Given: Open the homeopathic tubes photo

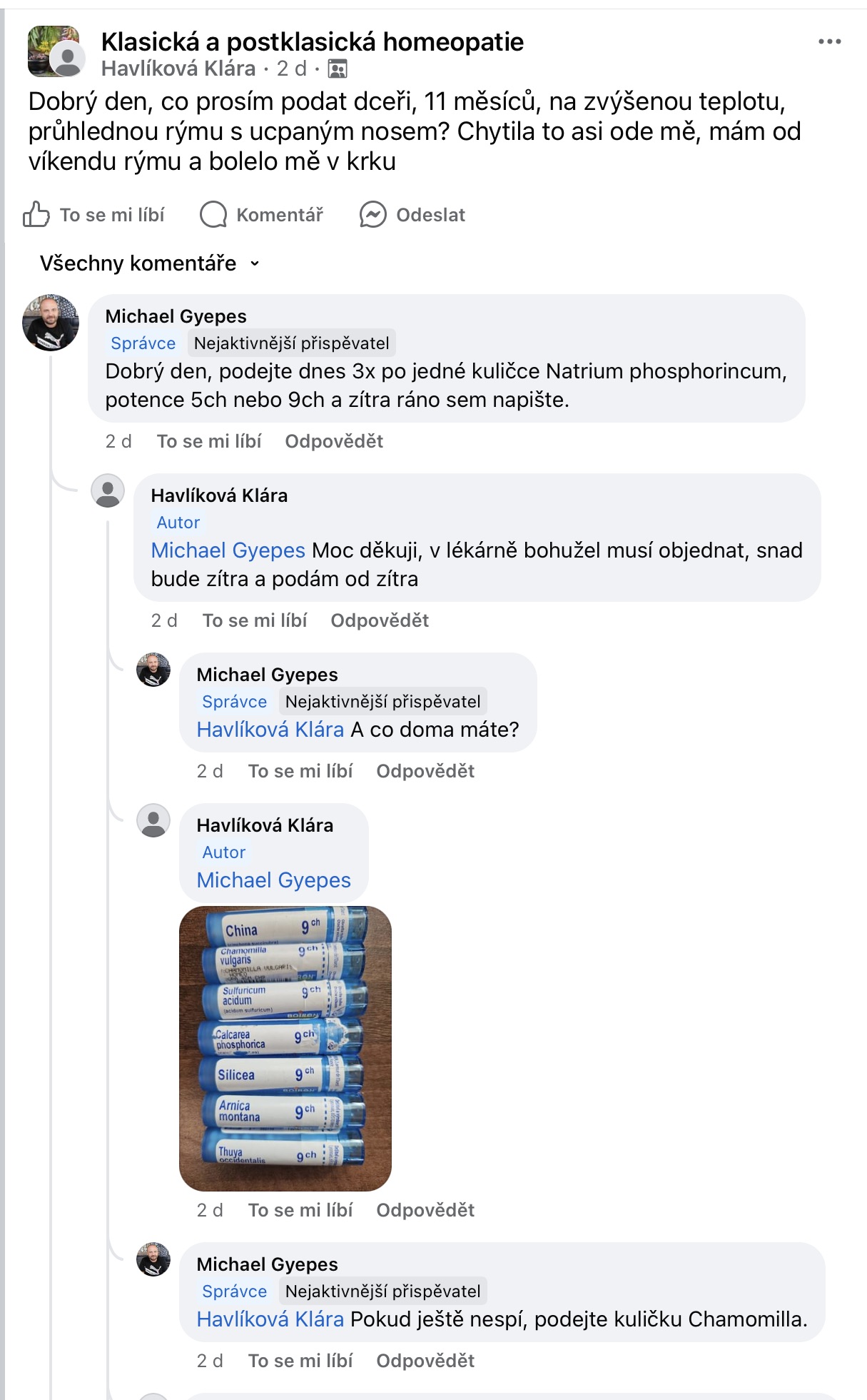Looking at the screenshot, I should tap(285, 1047).
